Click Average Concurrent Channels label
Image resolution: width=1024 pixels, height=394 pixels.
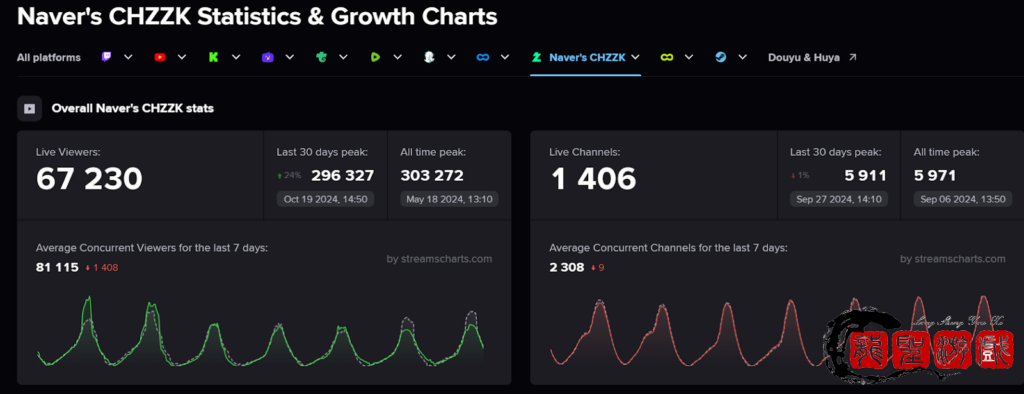coord(668,248)
